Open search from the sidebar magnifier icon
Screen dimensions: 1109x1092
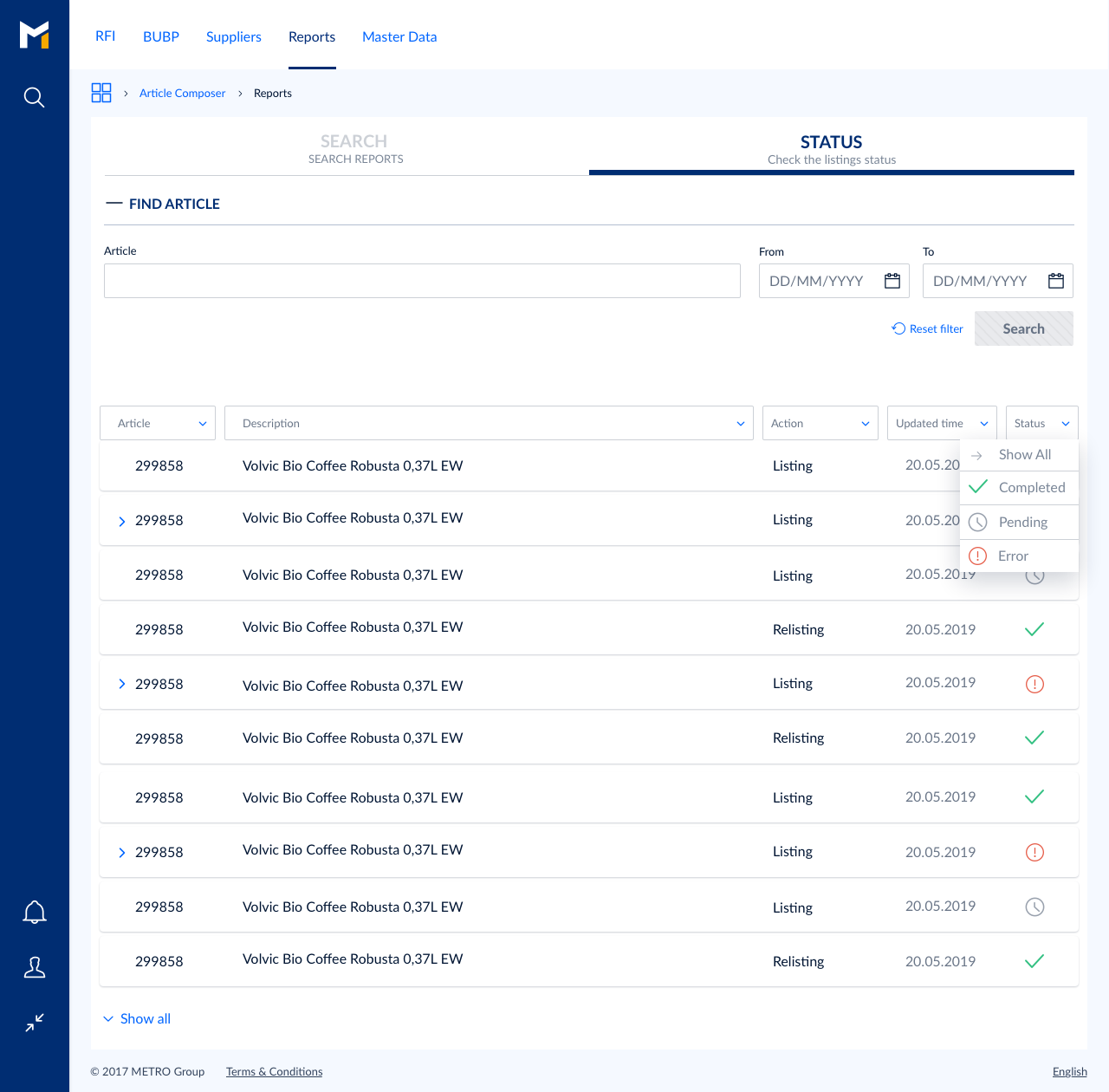[x=34, y=97]
